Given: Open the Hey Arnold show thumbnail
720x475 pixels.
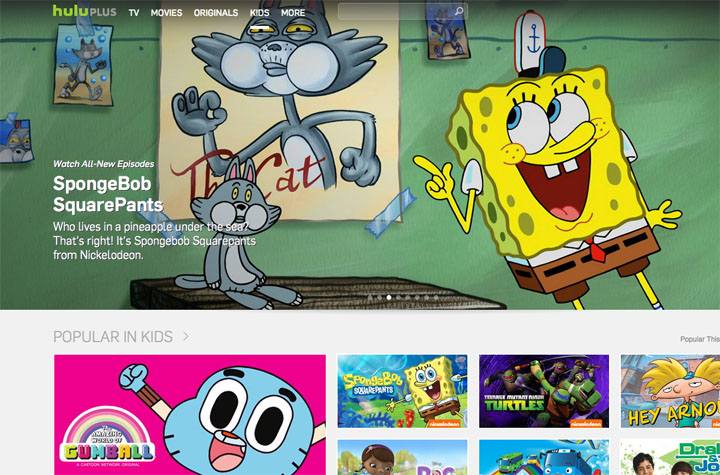Looking at the screenshot, I should click(670, 391).
